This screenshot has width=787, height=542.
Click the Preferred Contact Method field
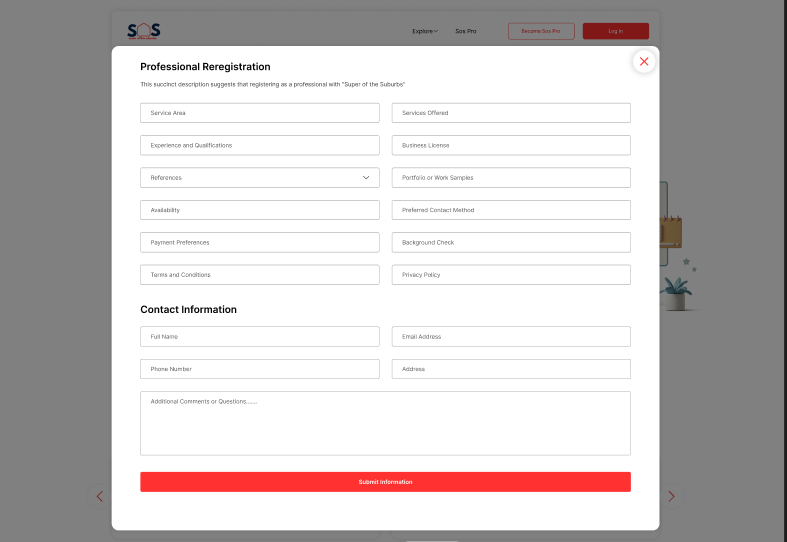point(511,210)
